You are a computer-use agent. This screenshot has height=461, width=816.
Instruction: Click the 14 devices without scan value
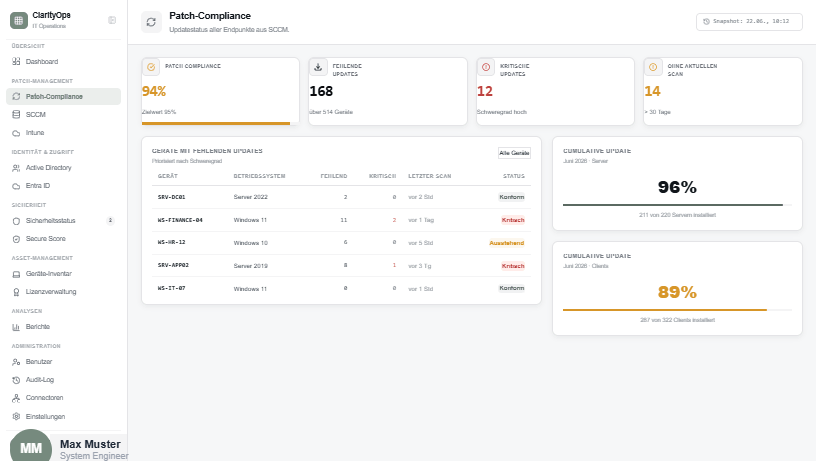652,92
